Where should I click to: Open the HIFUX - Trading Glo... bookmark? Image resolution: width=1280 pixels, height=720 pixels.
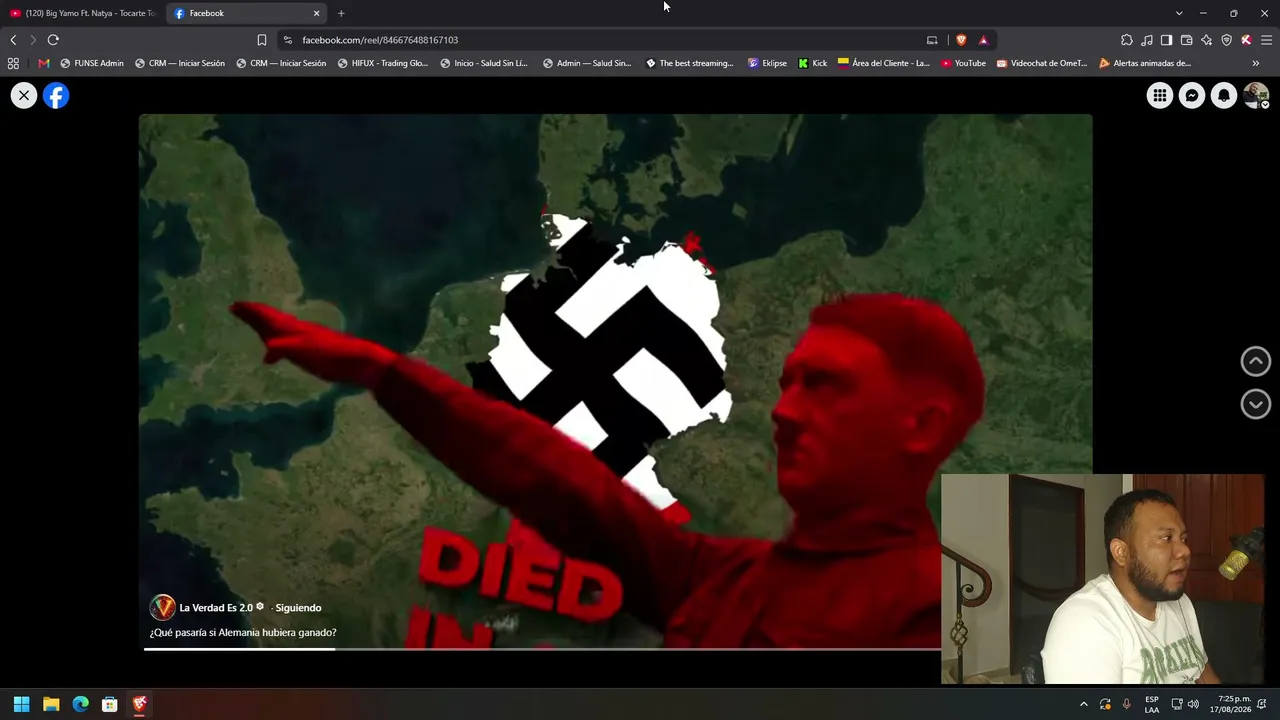[383, 63]
